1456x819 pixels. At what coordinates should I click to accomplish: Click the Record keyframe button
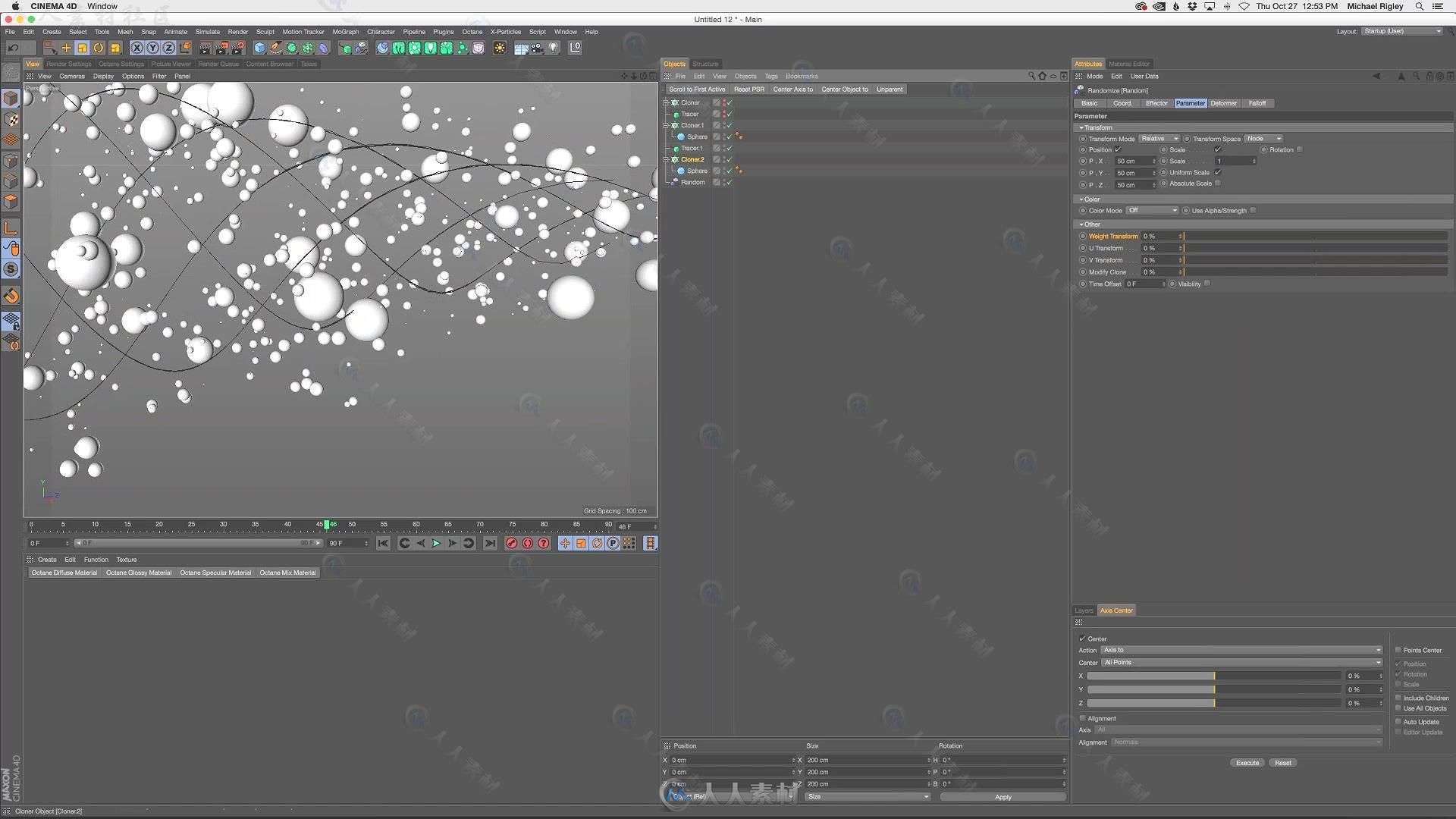(x=511, y=543)
